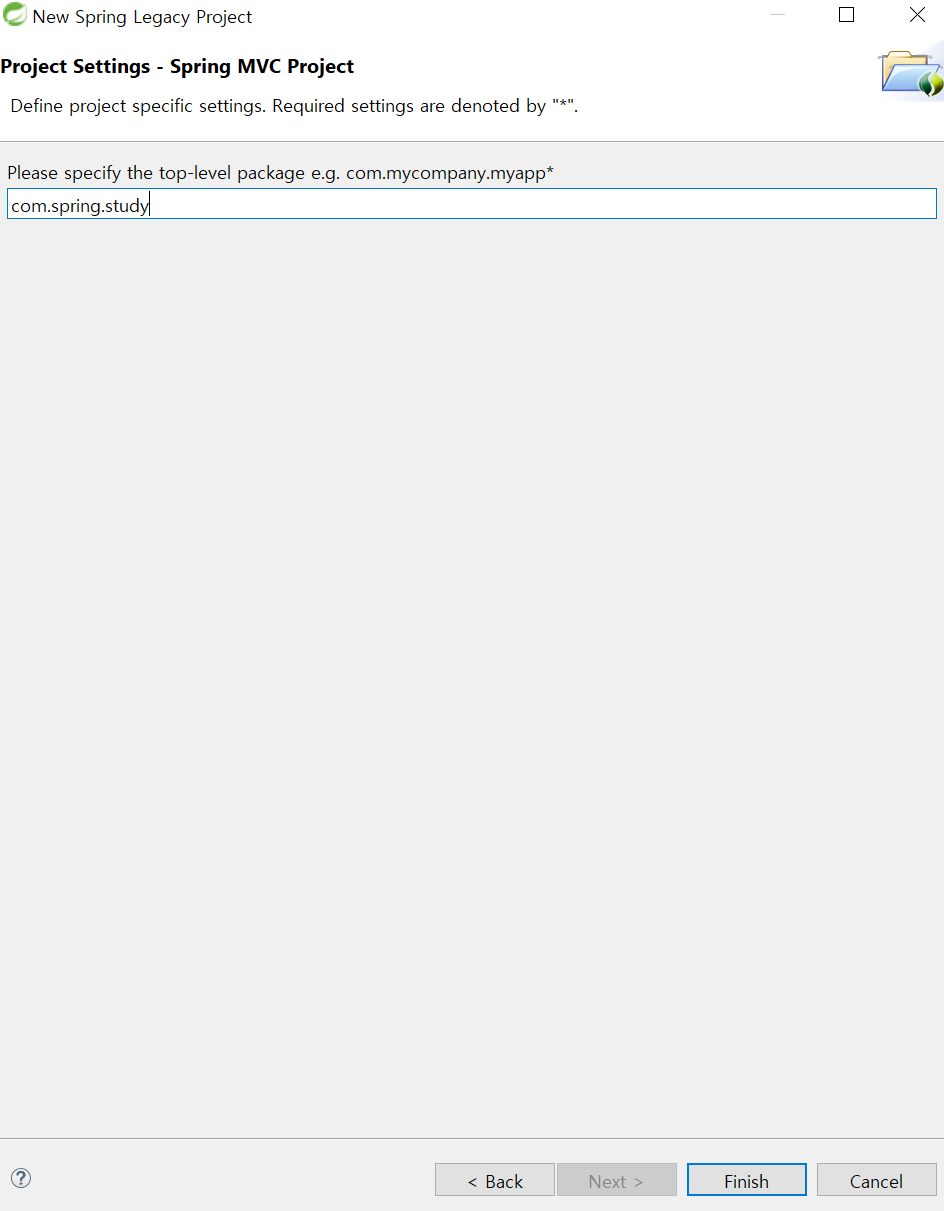Click the Spring leaf icon in title bar
Screen dimensions: 944x1211
click(15, 15)
